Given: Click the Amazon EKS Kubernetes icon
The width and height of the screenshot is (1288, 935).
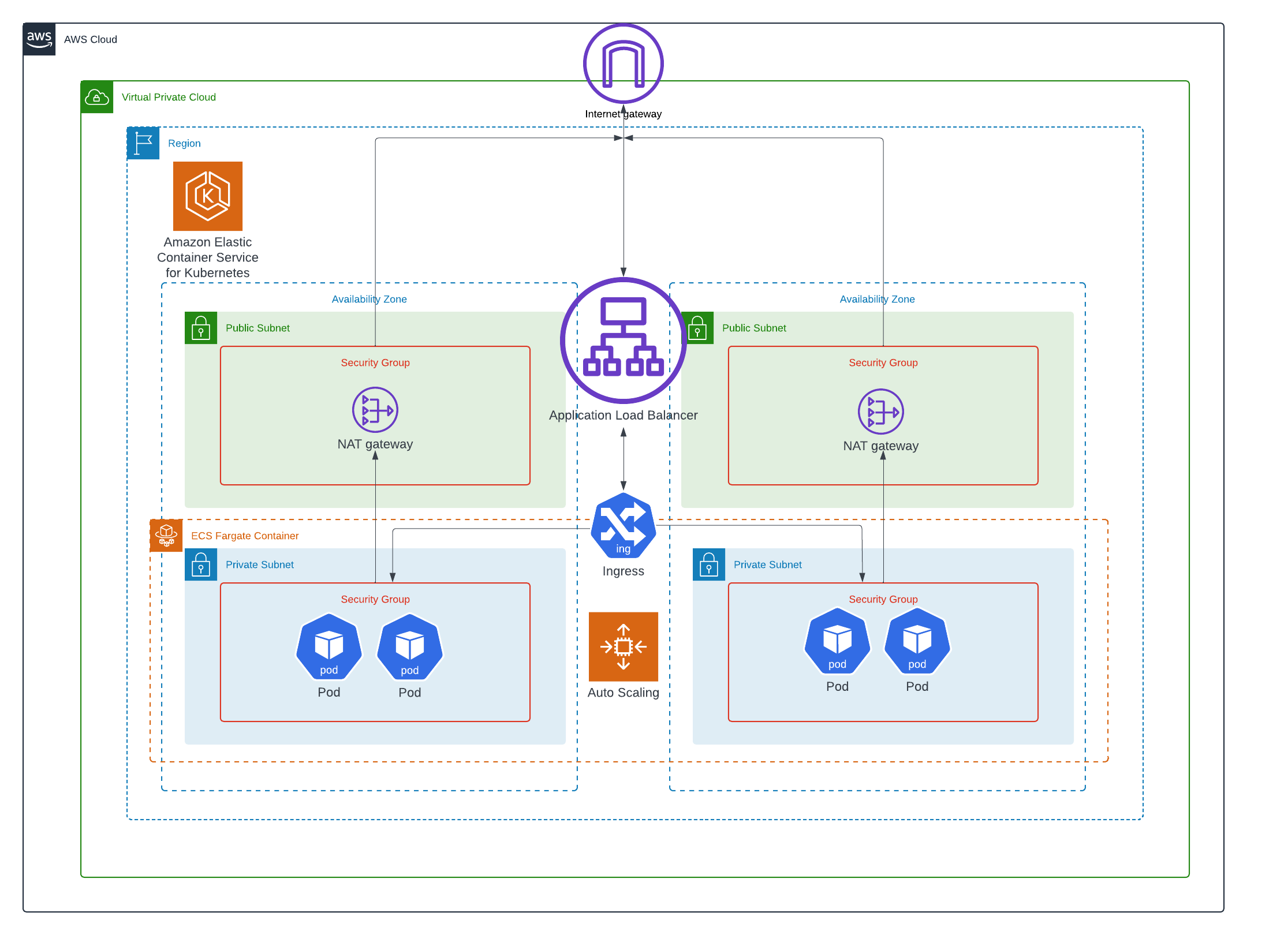Looking at the screenshot, I should (x=208, y=196).
